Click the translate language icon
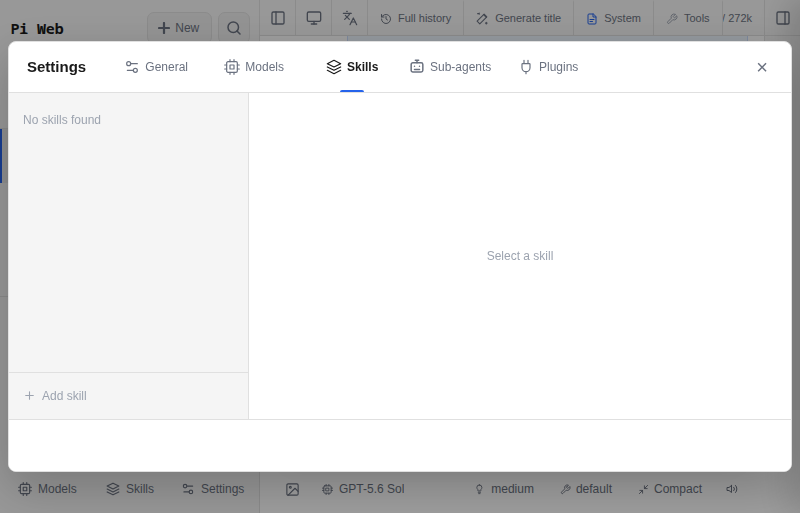Viewport: 800px width, 513px height. 349,18
